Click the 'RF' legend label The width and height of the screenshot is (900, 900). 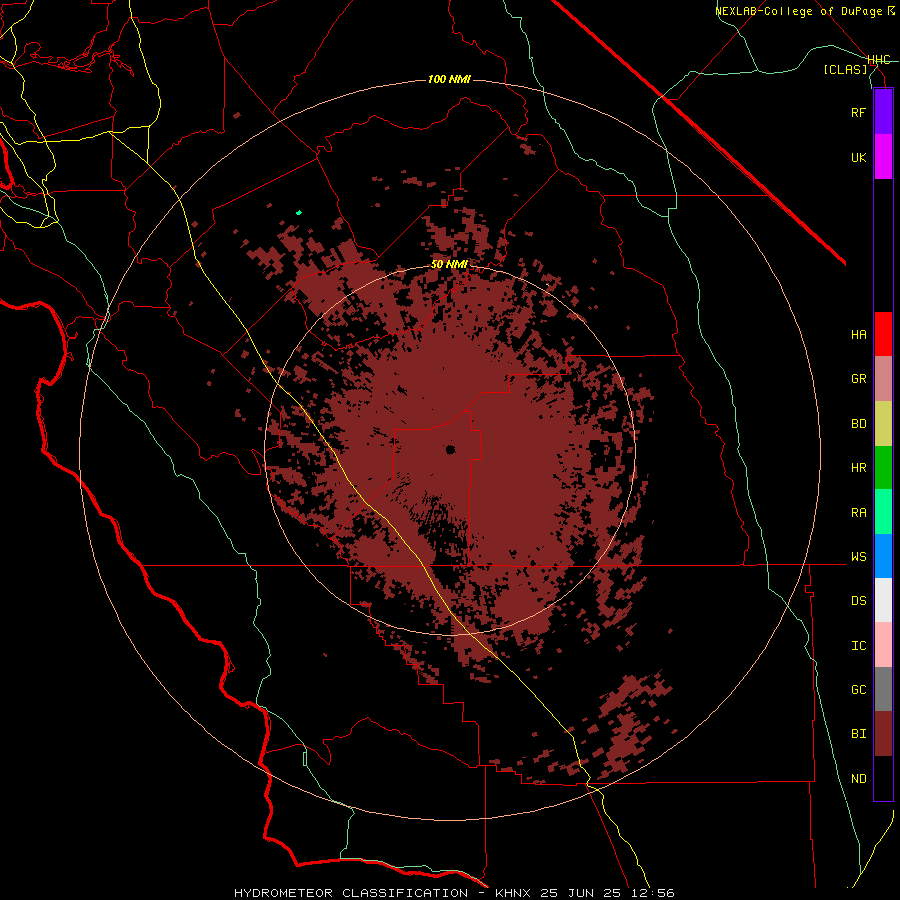858,113
